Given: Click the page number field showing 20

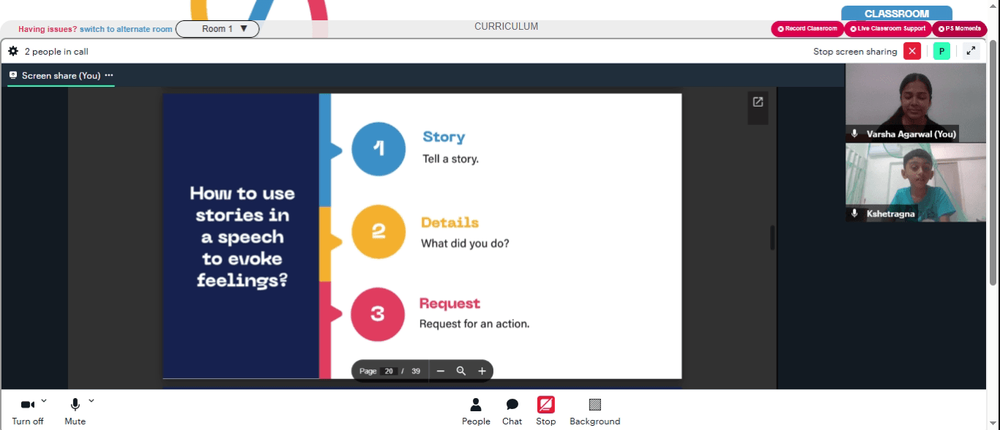Looking at the screenshot, I should (x=389, y=371).
